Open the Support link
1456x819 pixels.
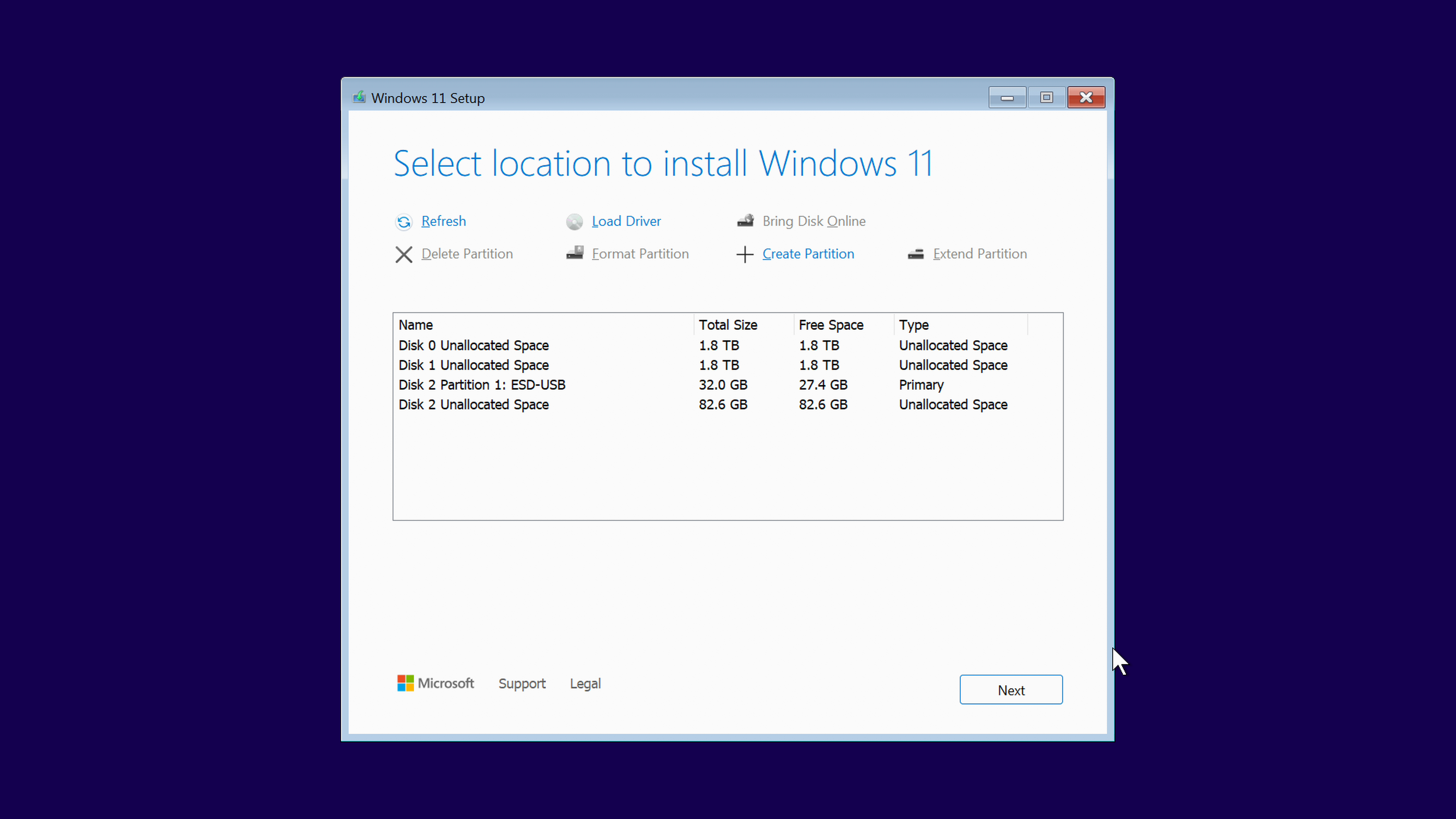pos(522,683)
